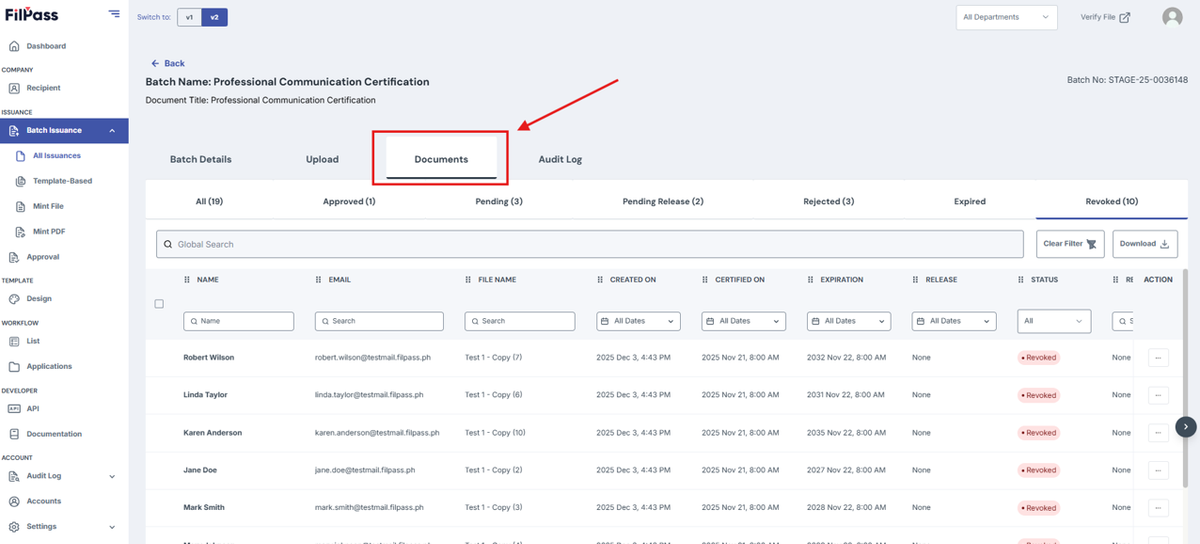Show the Approved (1) tab
Screen dimensions: 1200x544
[349, 201]
